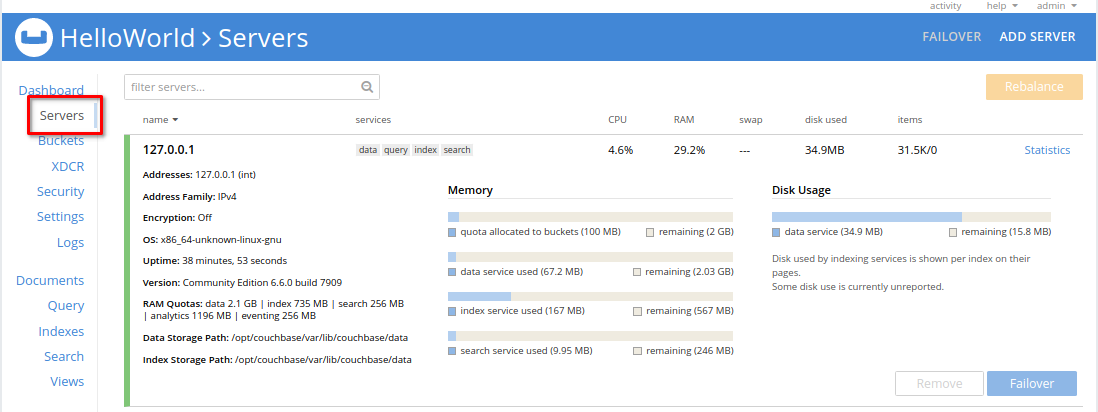Click blue swatch beside quota allocated to buckets
The image size is (1098, 412).
tap(452, 232)
